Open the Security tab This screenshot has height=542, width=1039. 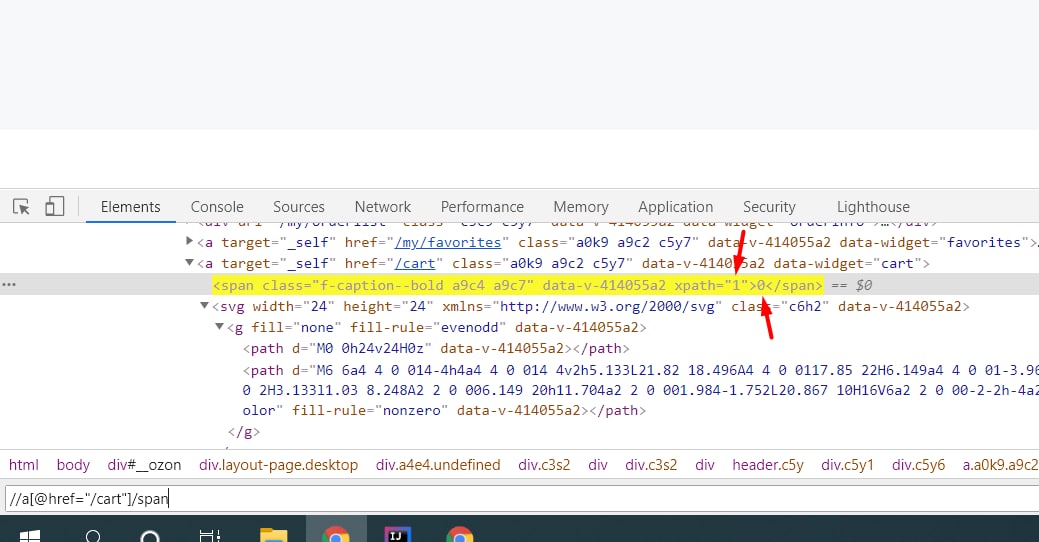tap(769, 207)
